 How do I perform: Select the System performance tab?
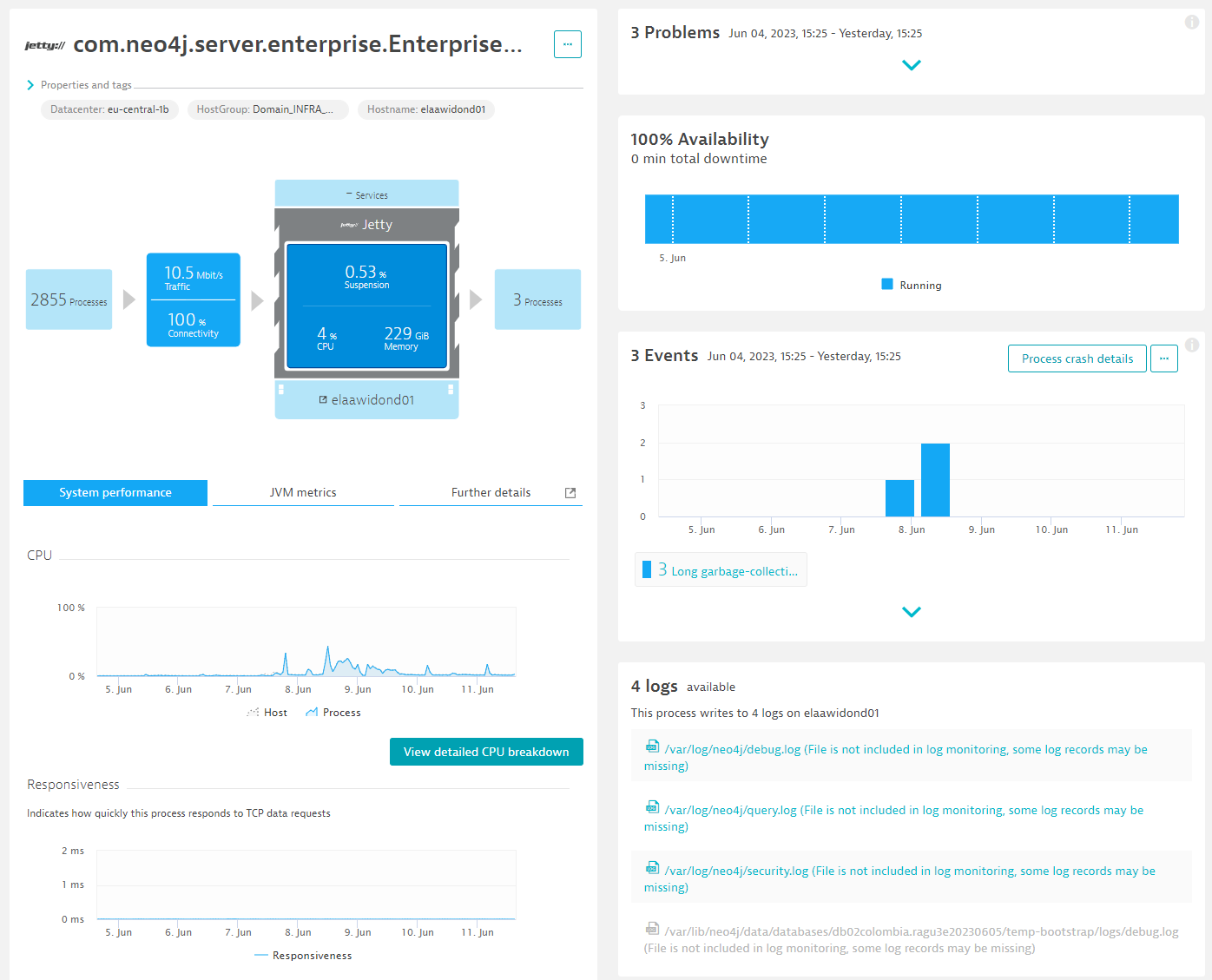[x=115, y=492]
